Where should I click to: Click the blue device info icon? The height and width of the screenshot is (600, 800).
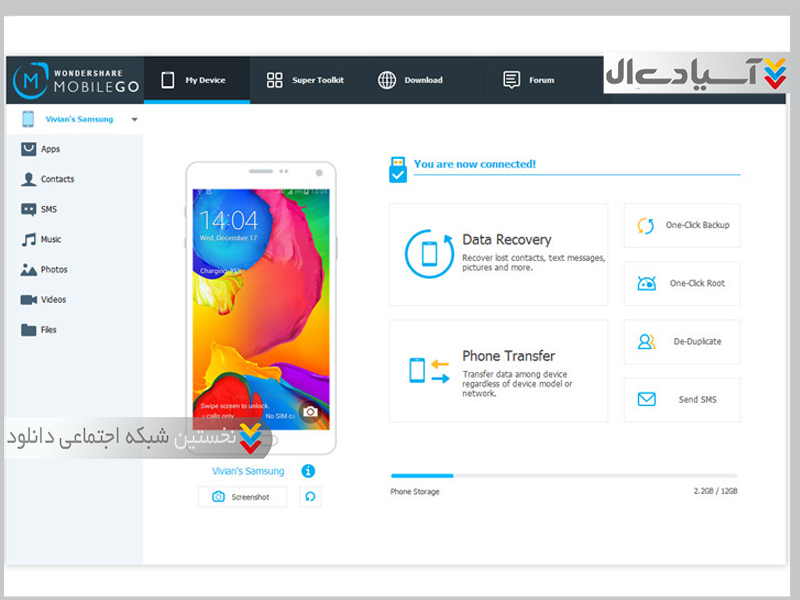[x=308, y=471]
